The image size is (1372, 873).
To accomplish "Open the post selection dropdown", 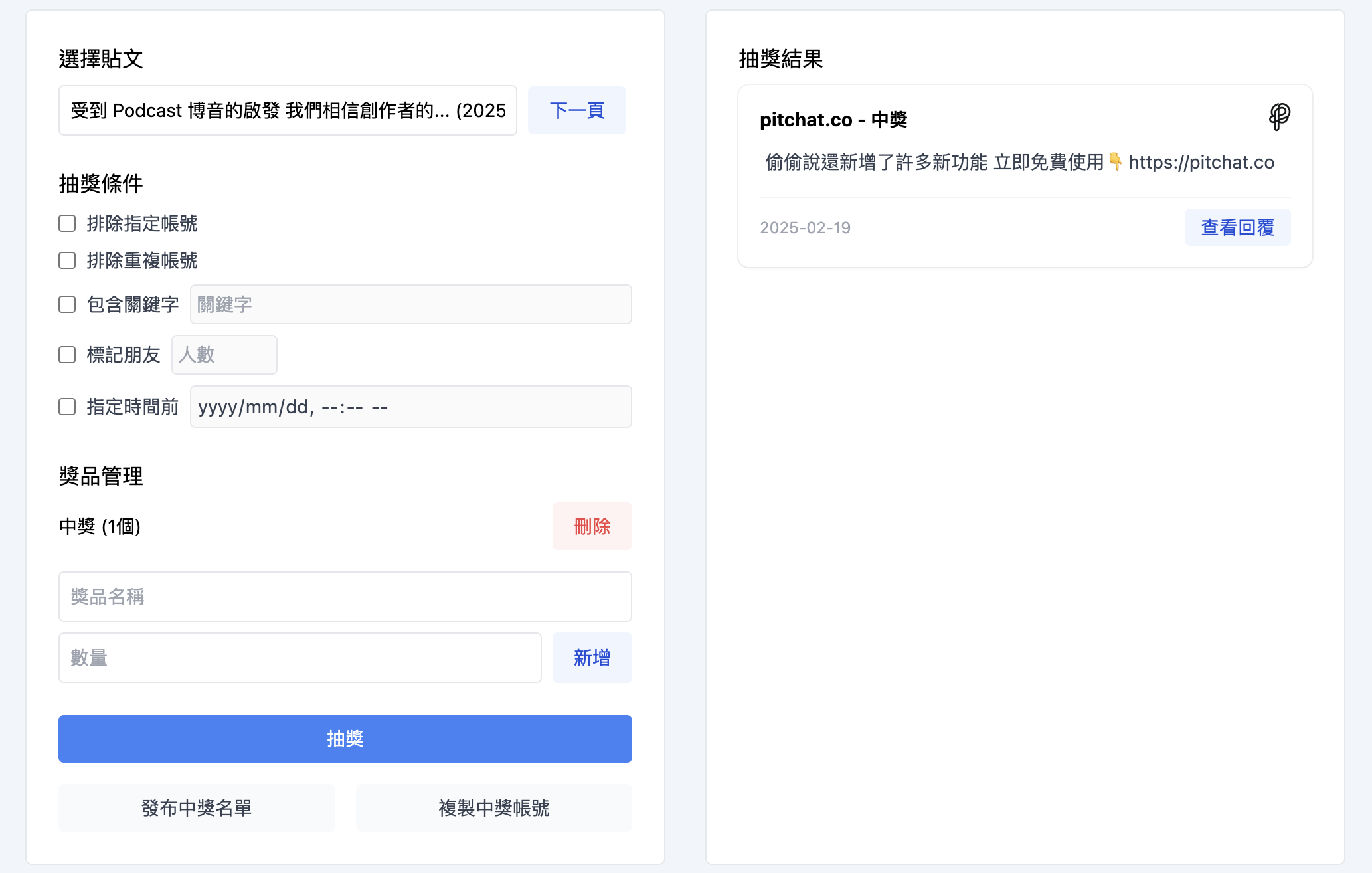I will (288, 110).
